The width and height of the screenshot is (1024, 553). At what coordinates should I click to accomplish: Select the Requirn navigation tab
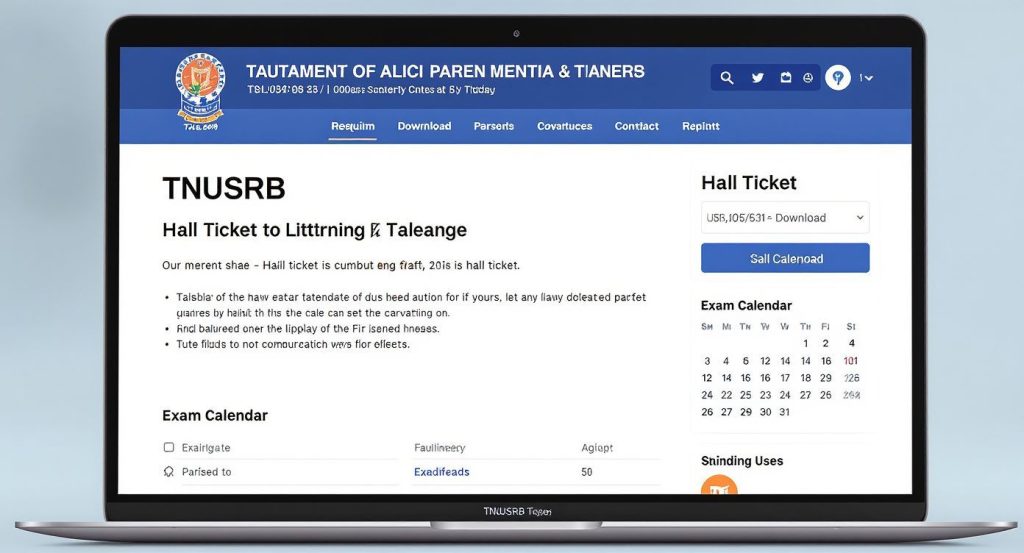pos(353,126)
